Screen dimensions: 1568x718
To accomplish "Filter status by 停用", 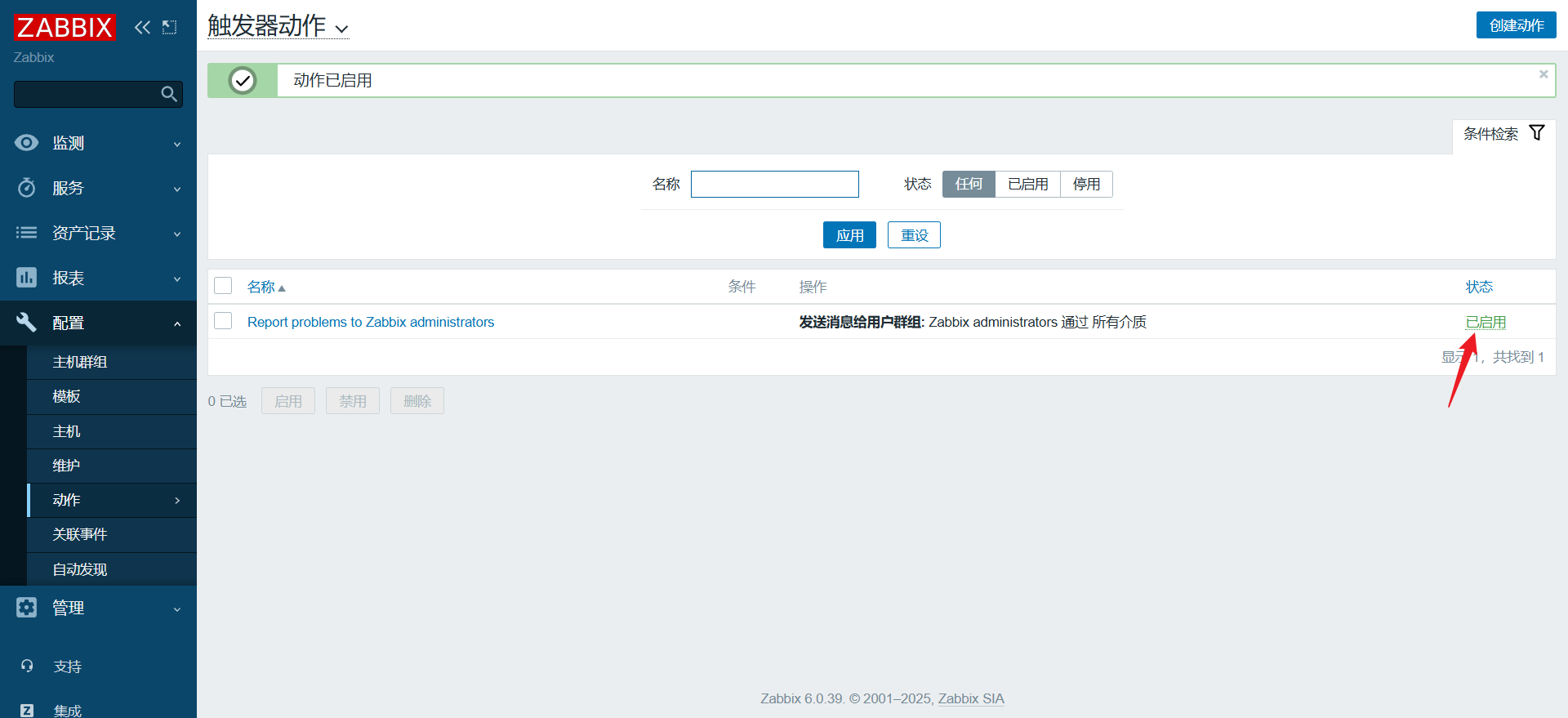I will 1085,185.
